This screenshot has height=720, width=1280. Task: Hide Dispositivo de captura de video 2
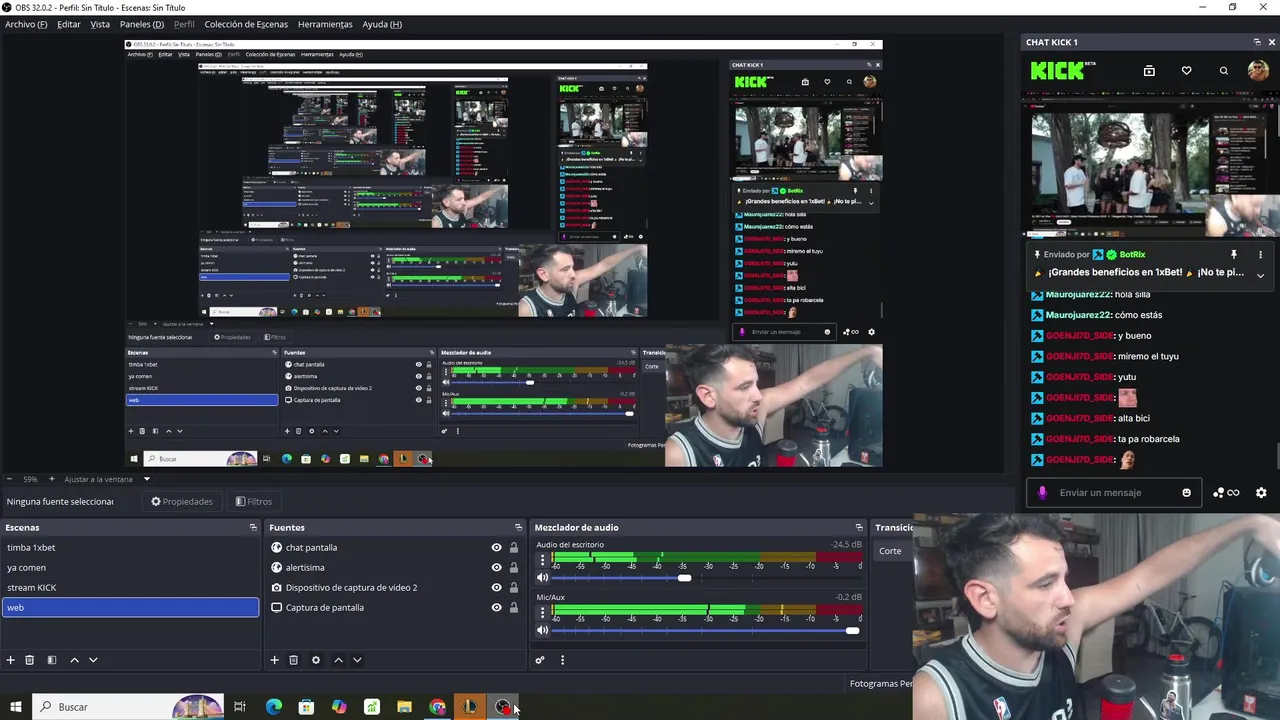[496, 588]
